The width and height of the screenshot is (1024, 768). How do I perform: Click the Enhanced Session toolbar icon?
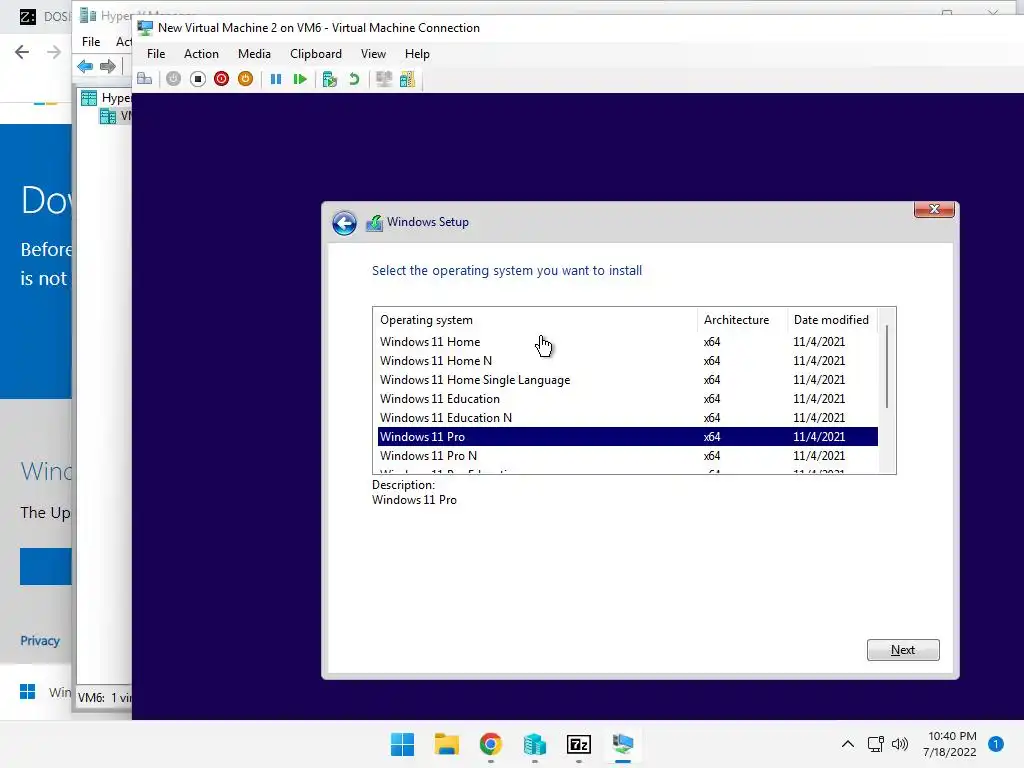(x=383, y=79)
